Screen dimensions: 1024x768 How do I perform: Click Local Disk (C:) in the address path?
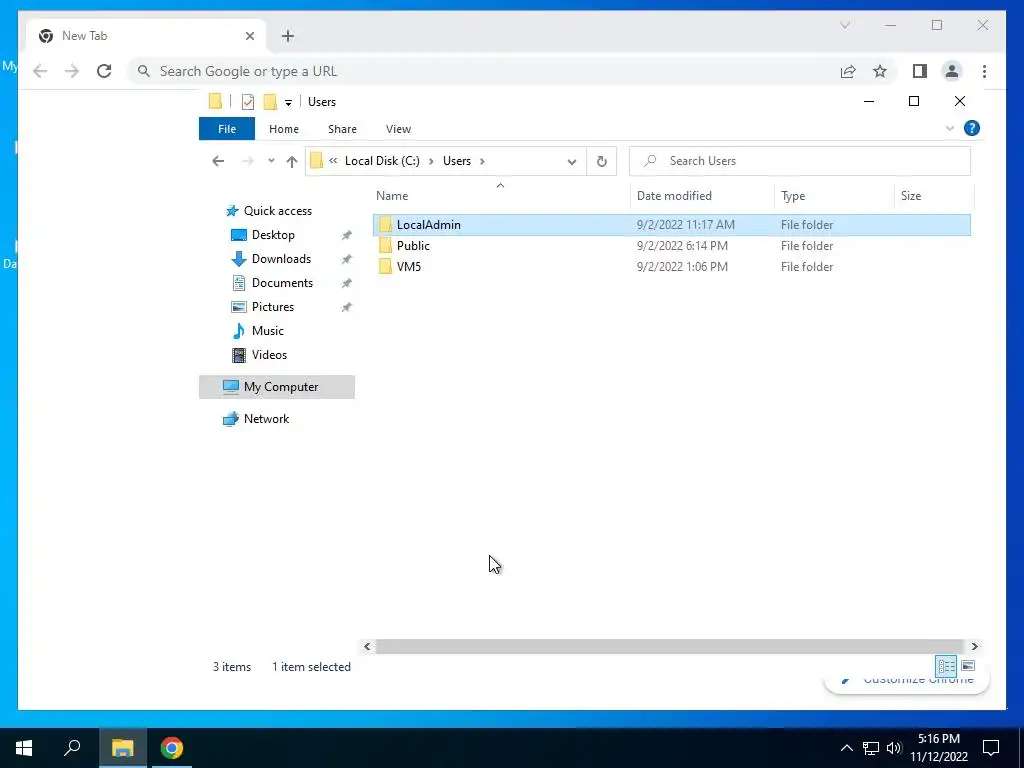(382, 161)
